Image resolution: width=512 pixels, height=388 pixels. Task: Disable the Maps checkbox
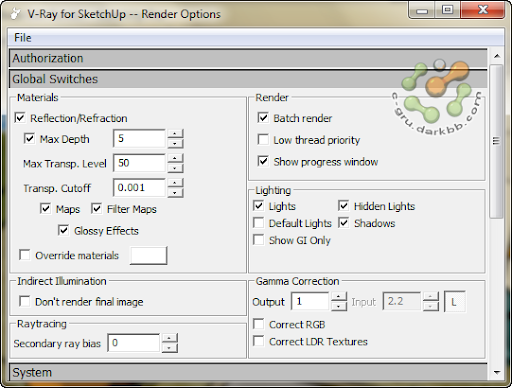[x=45, y=209]
